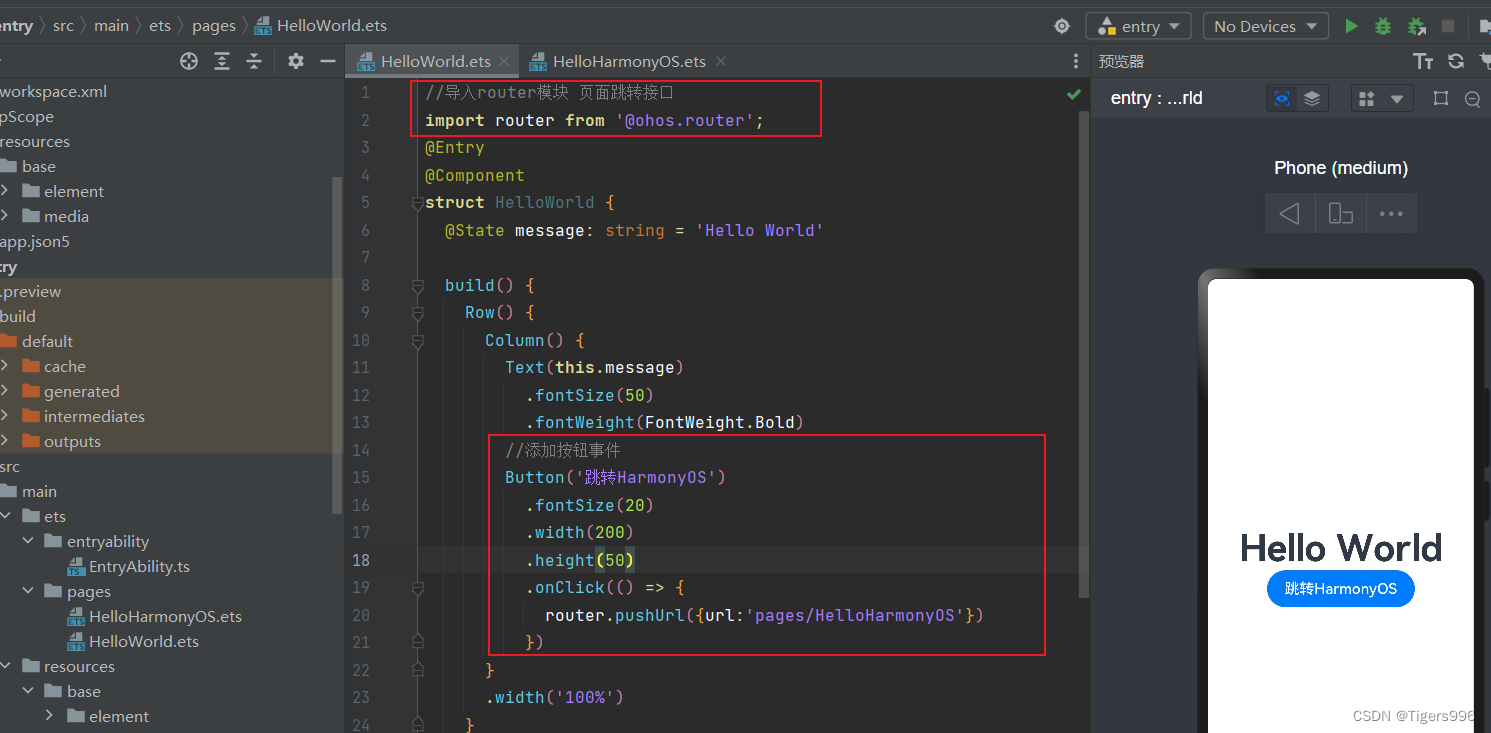Click the frame square icon in previewer
1491x733 pixels.
click(x=1440, y=98)
